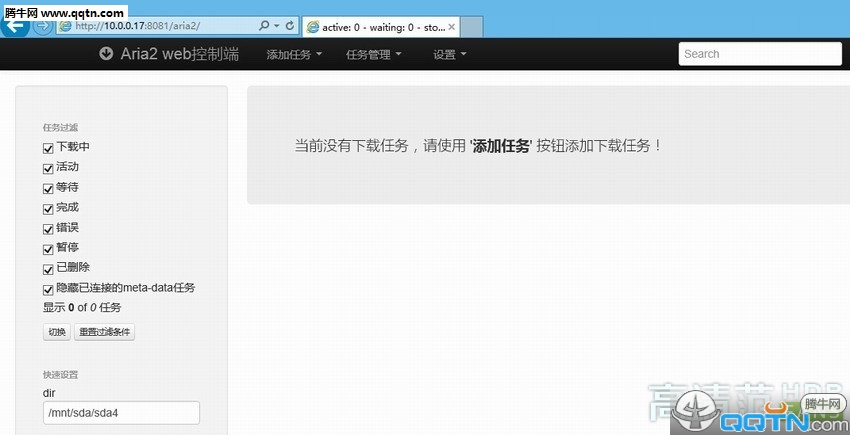Toggle 隐藏已连接的meta-data任务 checkbox
The height and width of the screenshot is (435, 850).
[48, 290]
